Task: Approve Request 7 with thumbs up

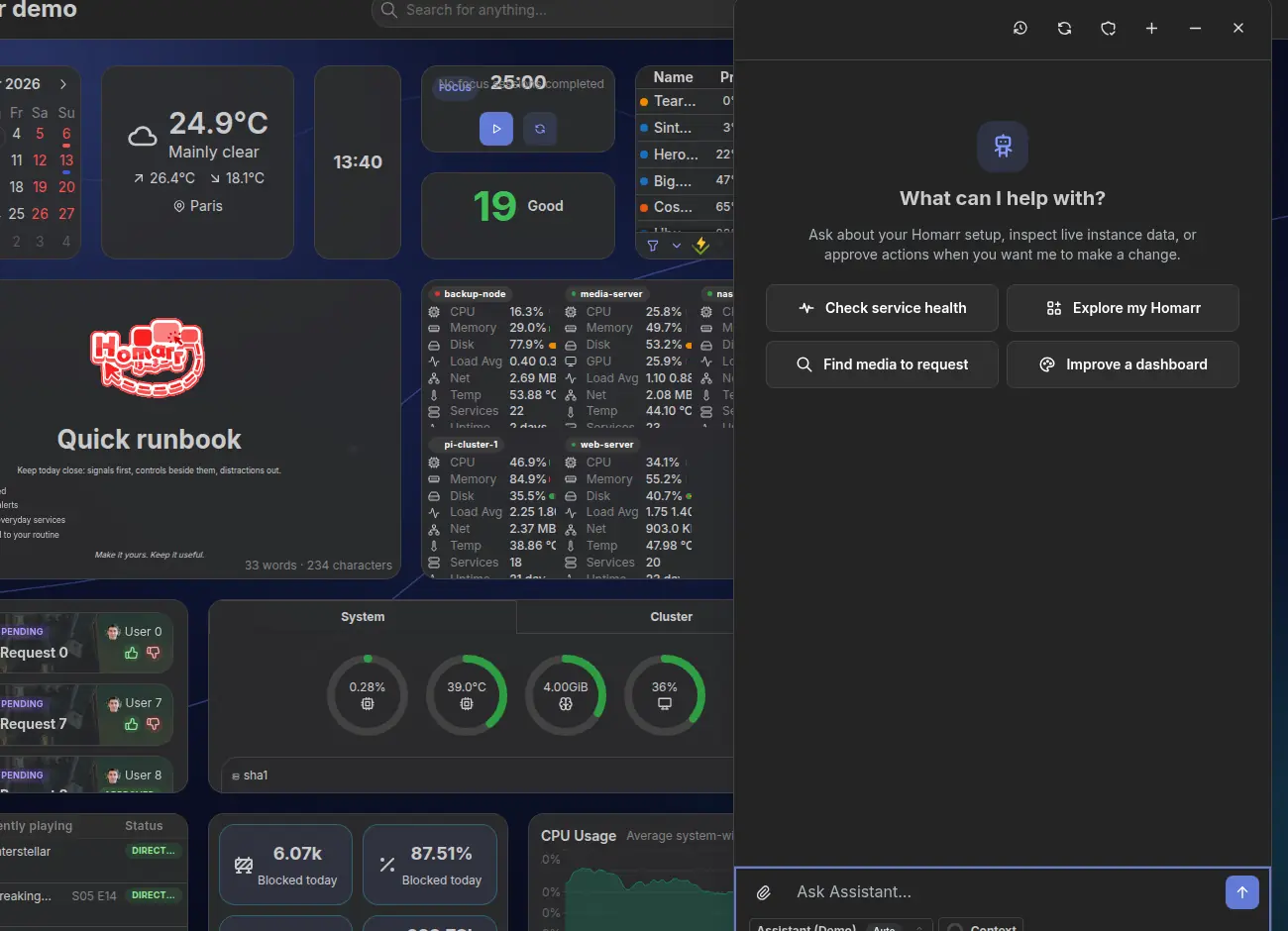Action: [x=131, y=724]
